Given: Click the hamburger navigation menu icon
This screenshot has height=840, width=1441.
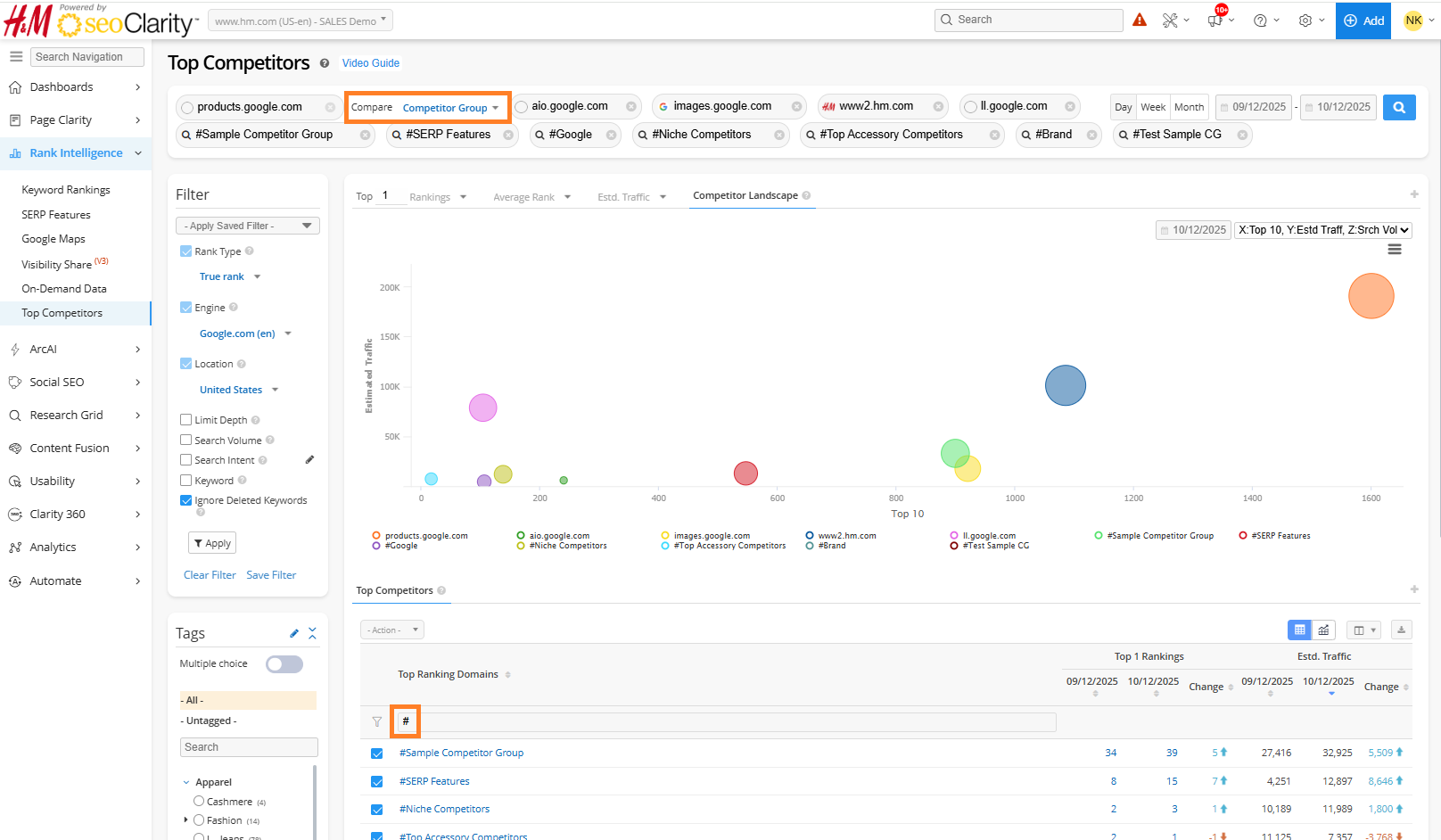Looking at the screenshot, I should pos(16,56).
